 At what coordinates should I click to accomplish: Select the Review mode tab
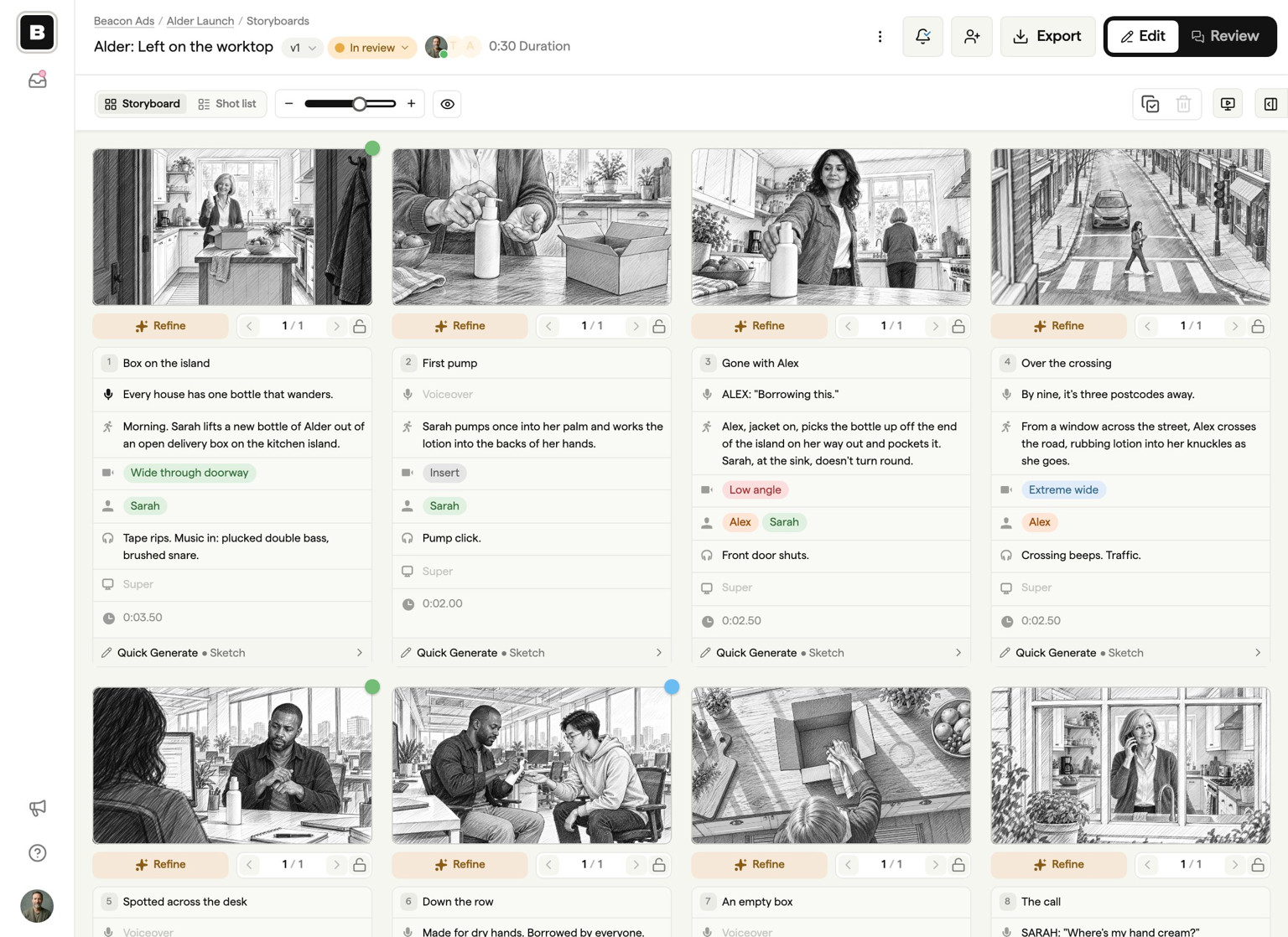click(1225, 37)
